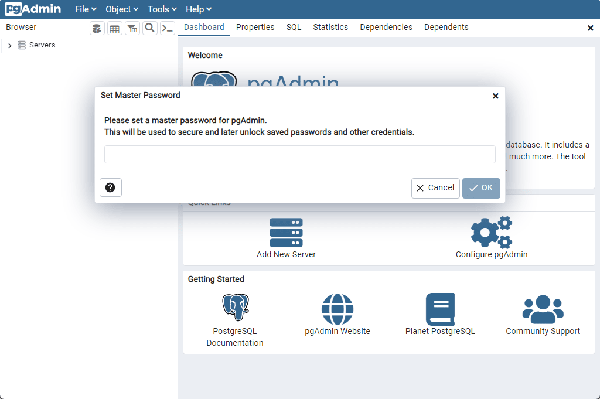Click the Add New Server link text
Viewport: 600px width, 399px height.
tap(286, 254)
